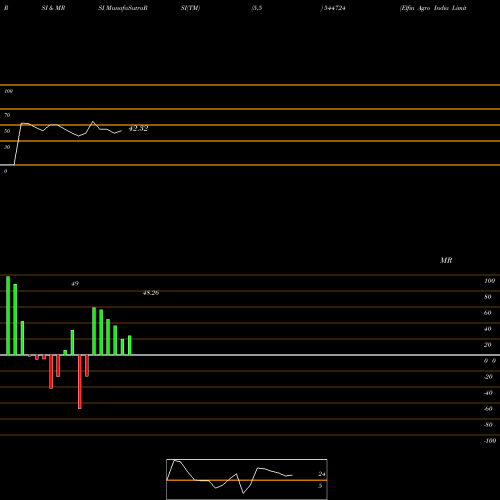Click the -100 label on MR right axis
The width and height of the screenshot is (500, 500).
point(490,441)
